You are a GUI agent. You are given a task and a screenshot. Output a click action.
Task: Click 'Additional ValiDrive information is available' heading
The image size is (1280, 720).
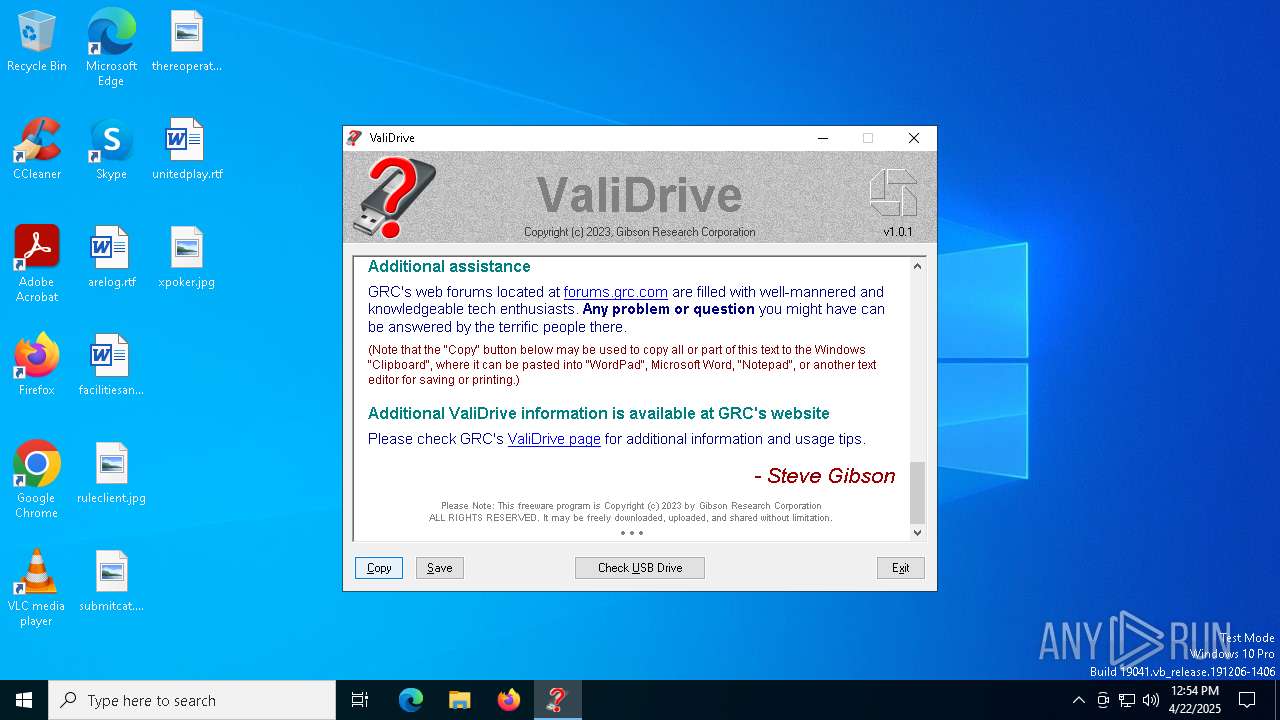tap(599, 414)
